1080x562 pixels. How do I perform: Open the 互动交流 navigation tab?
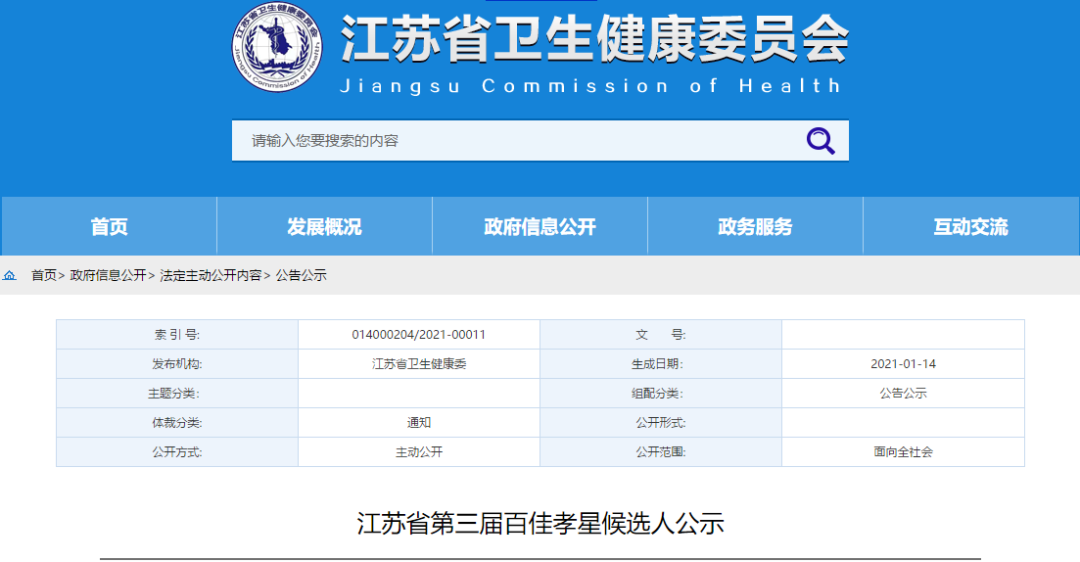coord(971,227)
